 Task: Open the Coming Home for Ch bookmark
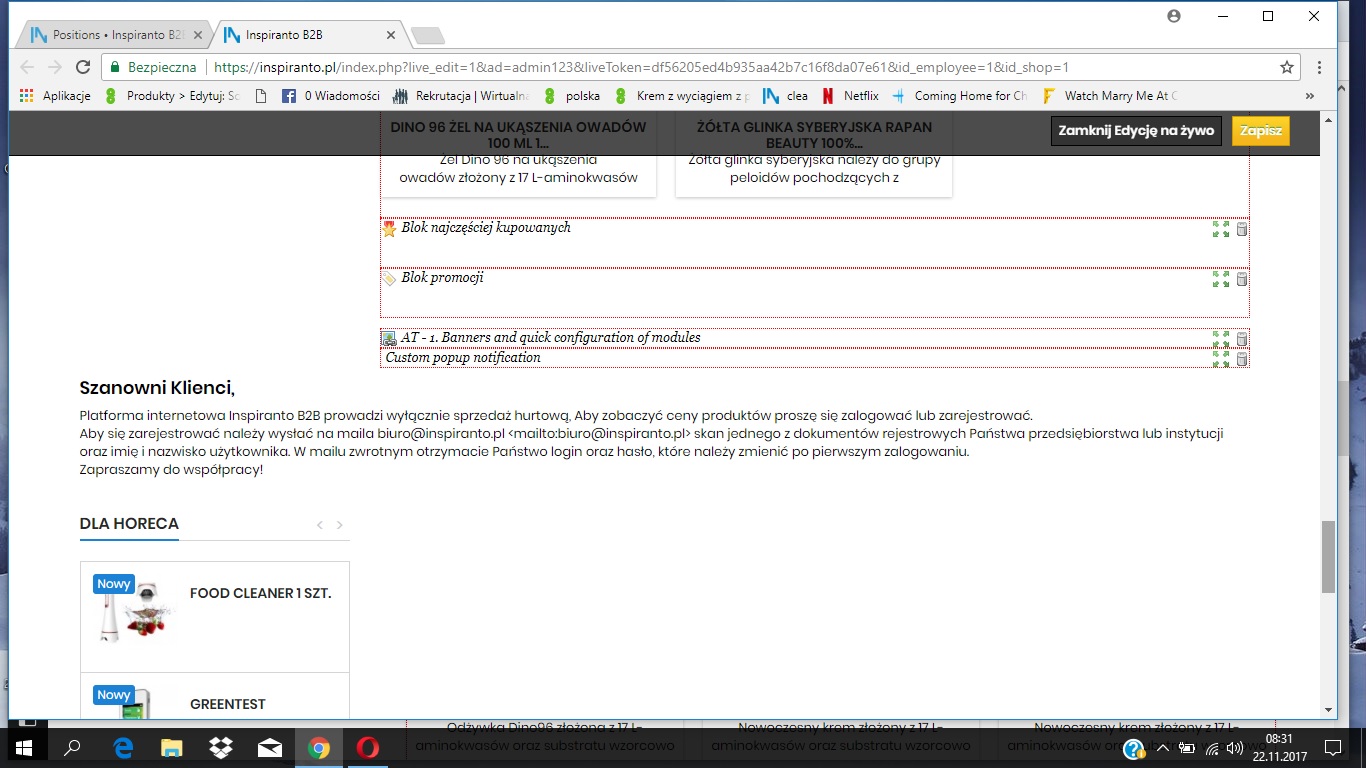click(960, 96)
